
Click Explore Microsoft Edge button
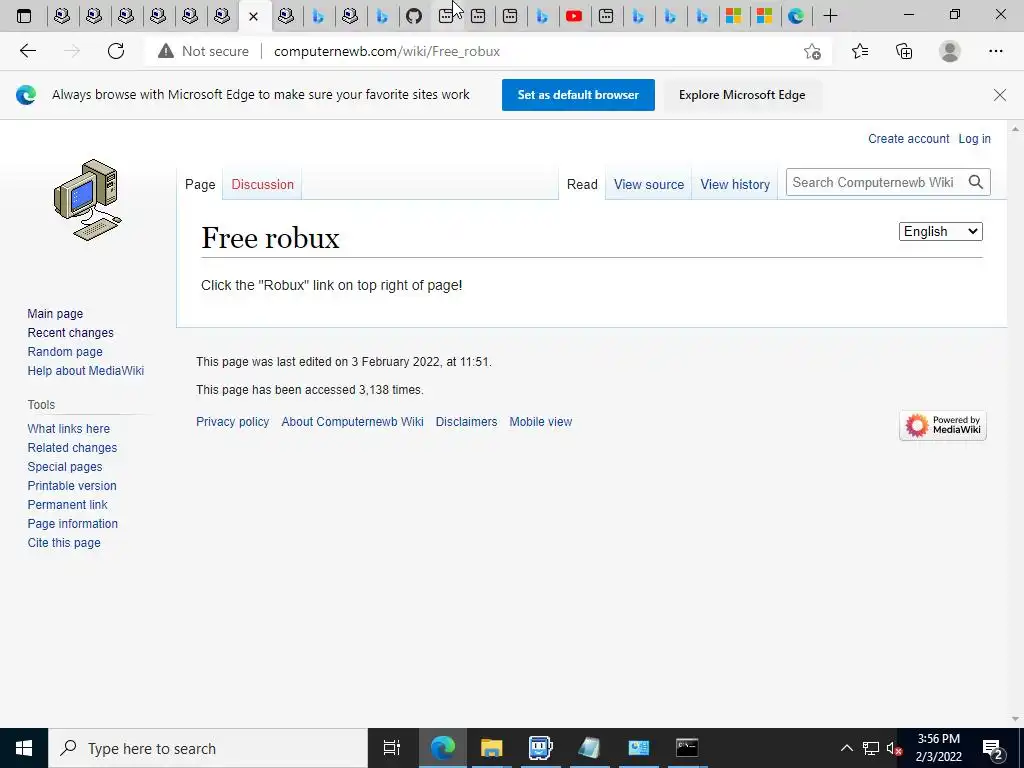click(x=742, y=95)
